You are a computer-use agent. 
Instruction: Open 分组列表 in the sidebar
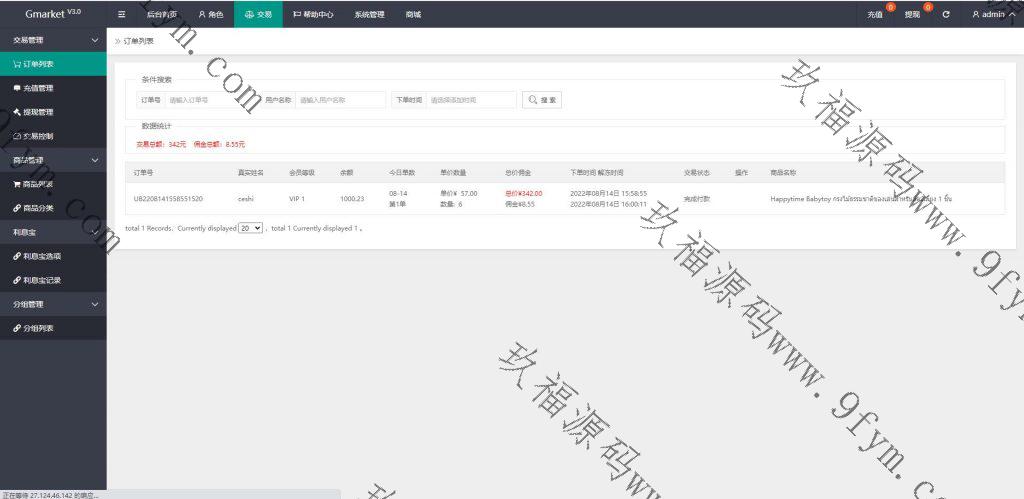tap(40, 328)
